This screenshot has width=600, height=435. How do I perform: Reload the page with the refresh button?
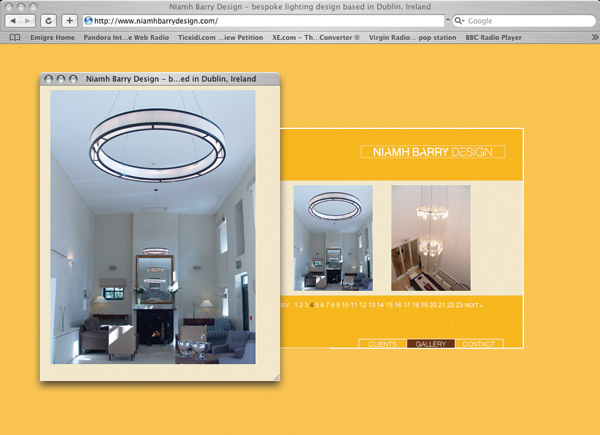[x=49, y=21]
